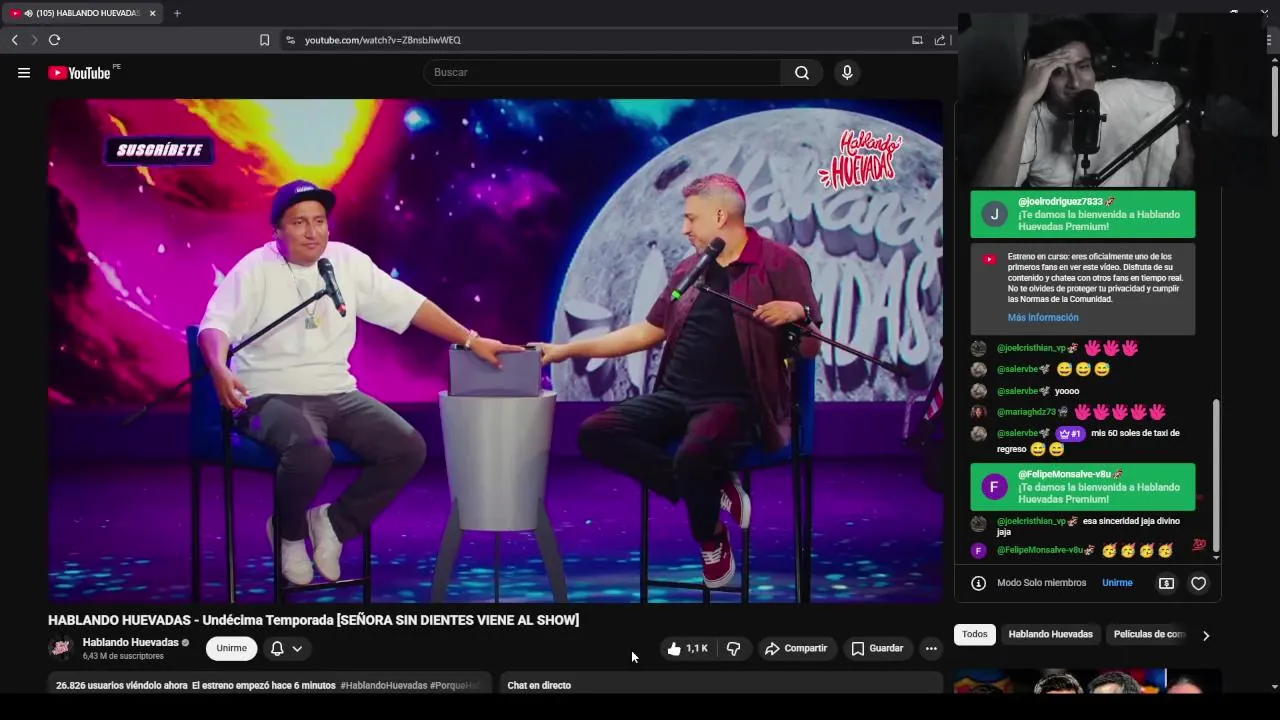This screenshot has width=1280, height=720.
Task: Dislike the video
Action: tap(733, 648)
